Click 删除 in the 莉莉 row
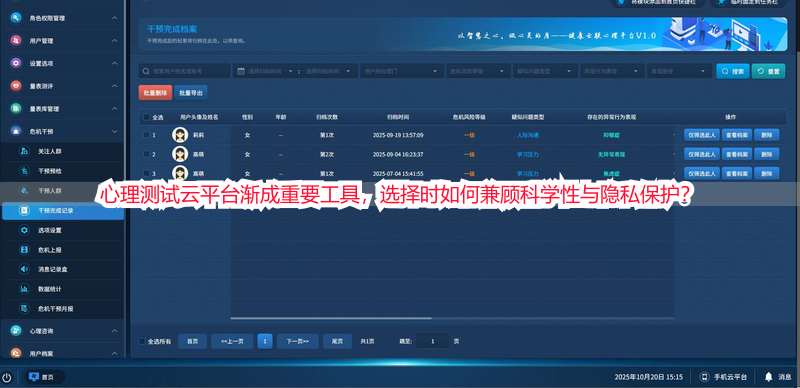The height and width of the screenshot is (388, 800). pos(767,135)
